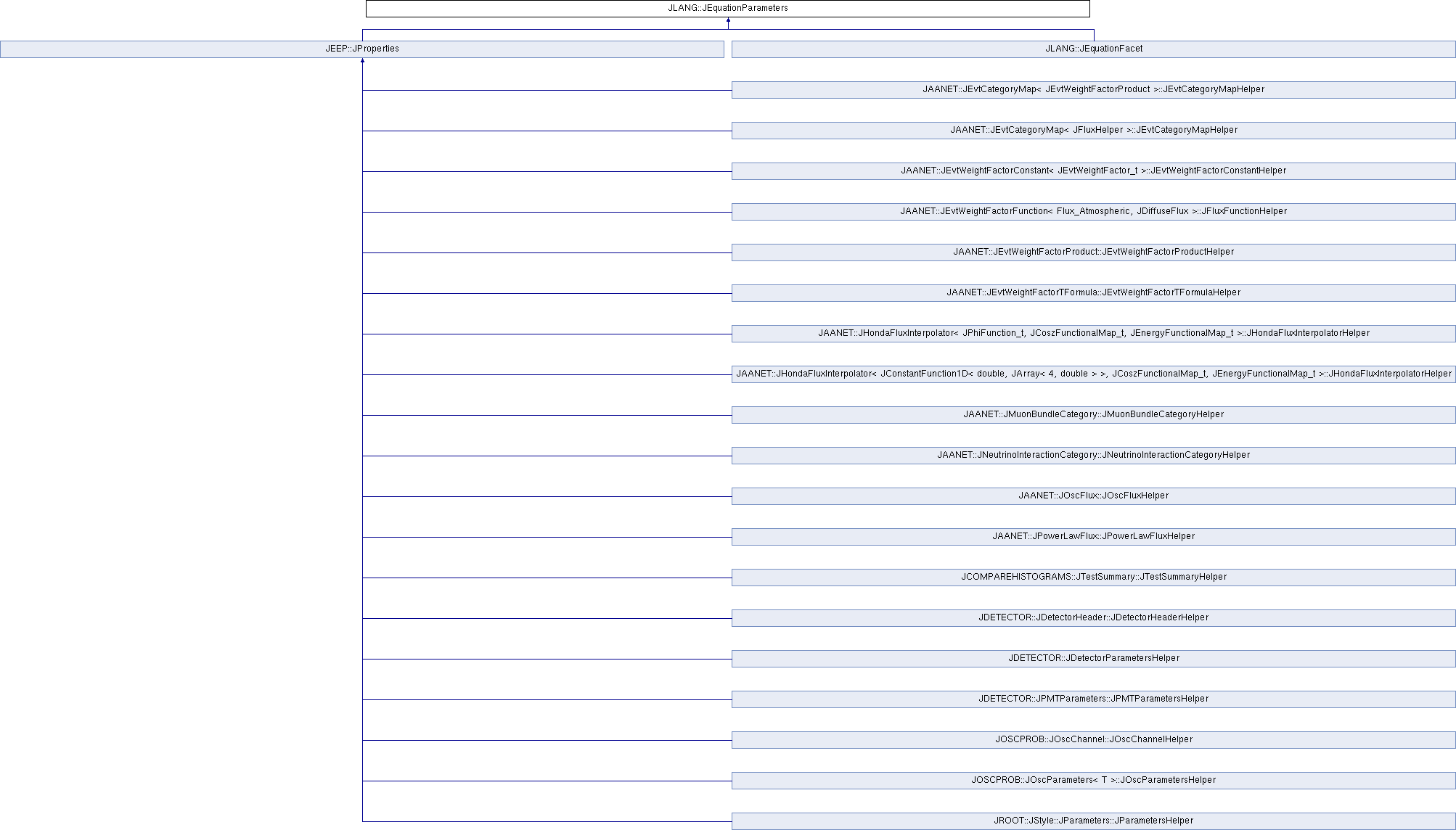Select the JEvtCategoryMap JEvtWeightFactorProduct helper node
Screen dimensions: 1456x830
1093,89
